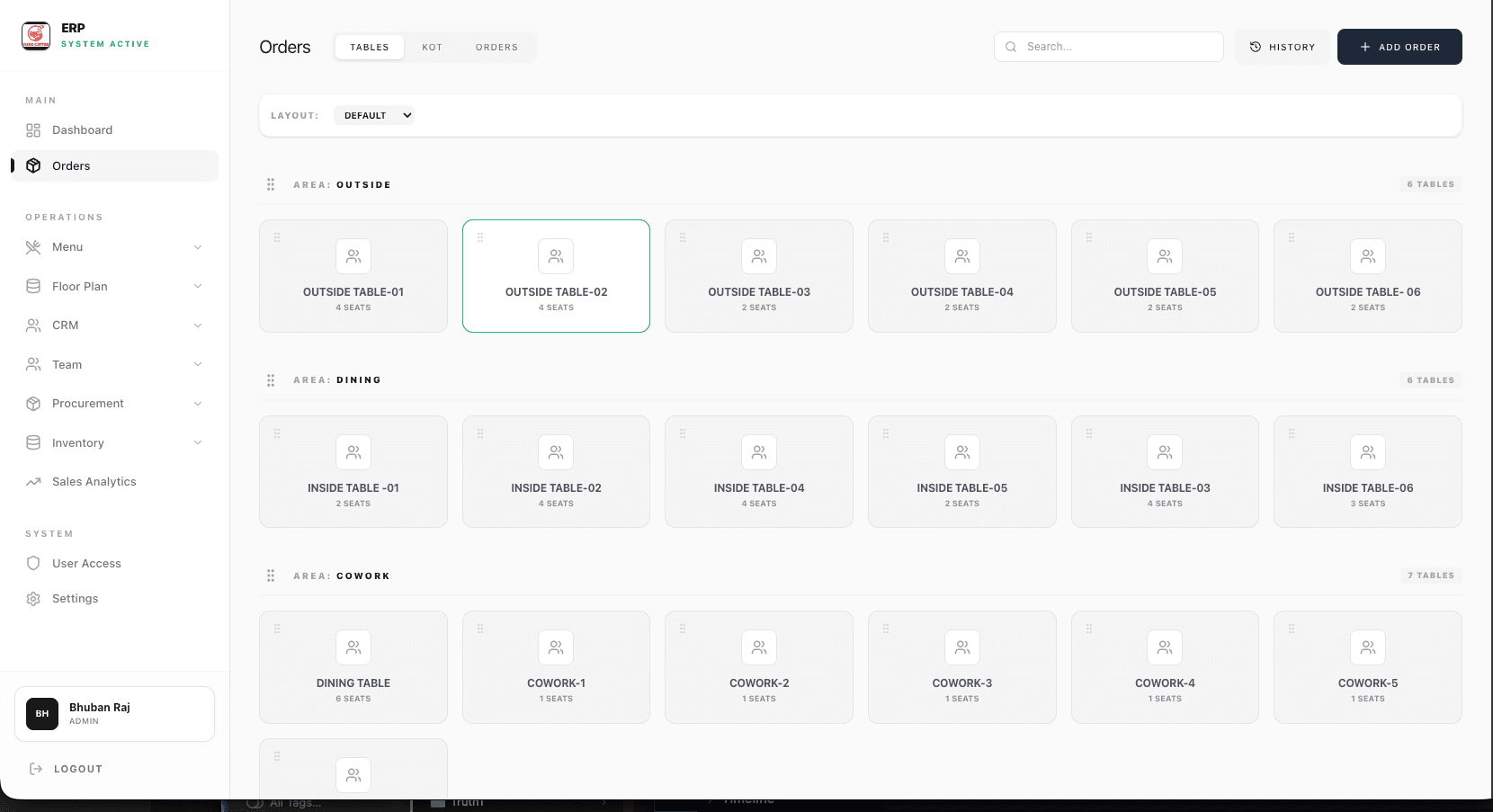Open Bhuban Raj admin profile card
The image size is (1493, 812).
point(114,714)
